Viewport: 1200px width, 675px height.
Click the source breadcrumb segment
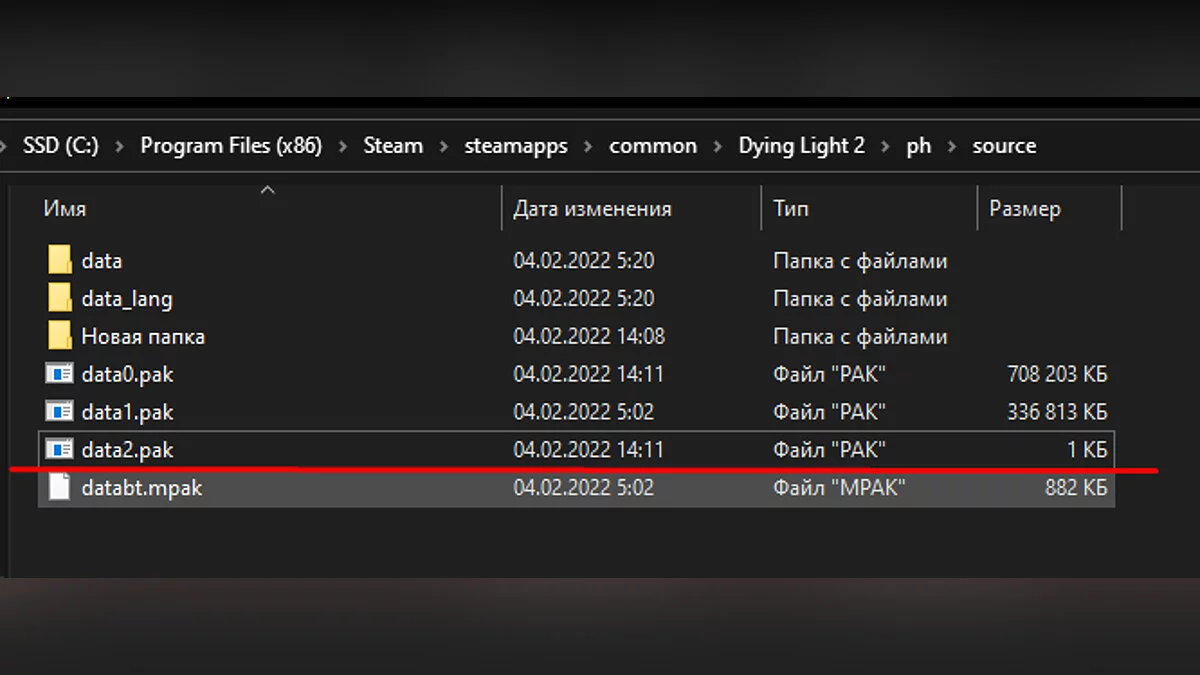pyautogui.click(x=1004, y=146)
